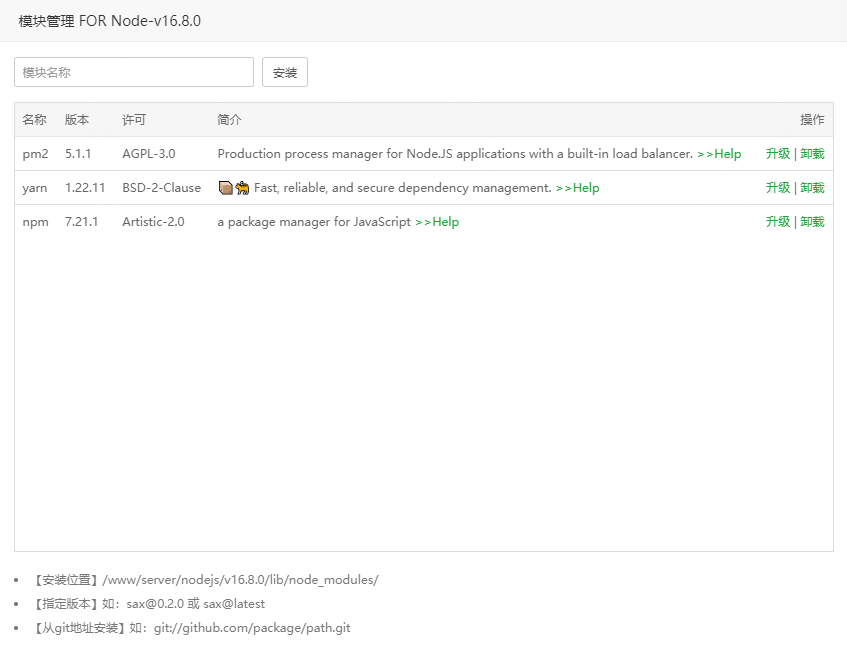
Task: Click the 版本 column header
Action: tap(77, 120)
